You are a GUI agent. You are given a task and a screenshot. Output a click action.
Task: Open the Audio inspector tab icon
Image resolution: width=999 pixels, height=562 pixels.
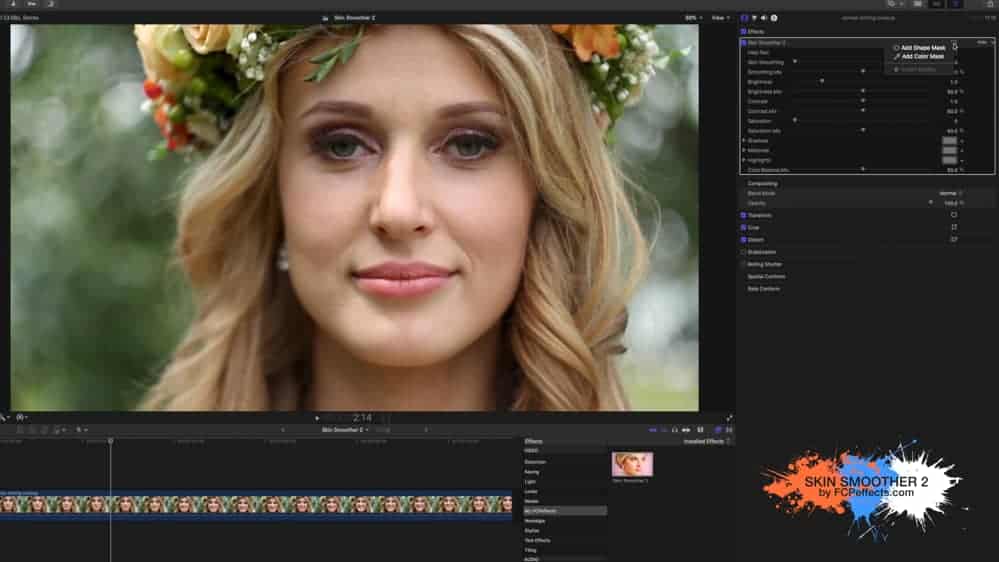point(764,18)
